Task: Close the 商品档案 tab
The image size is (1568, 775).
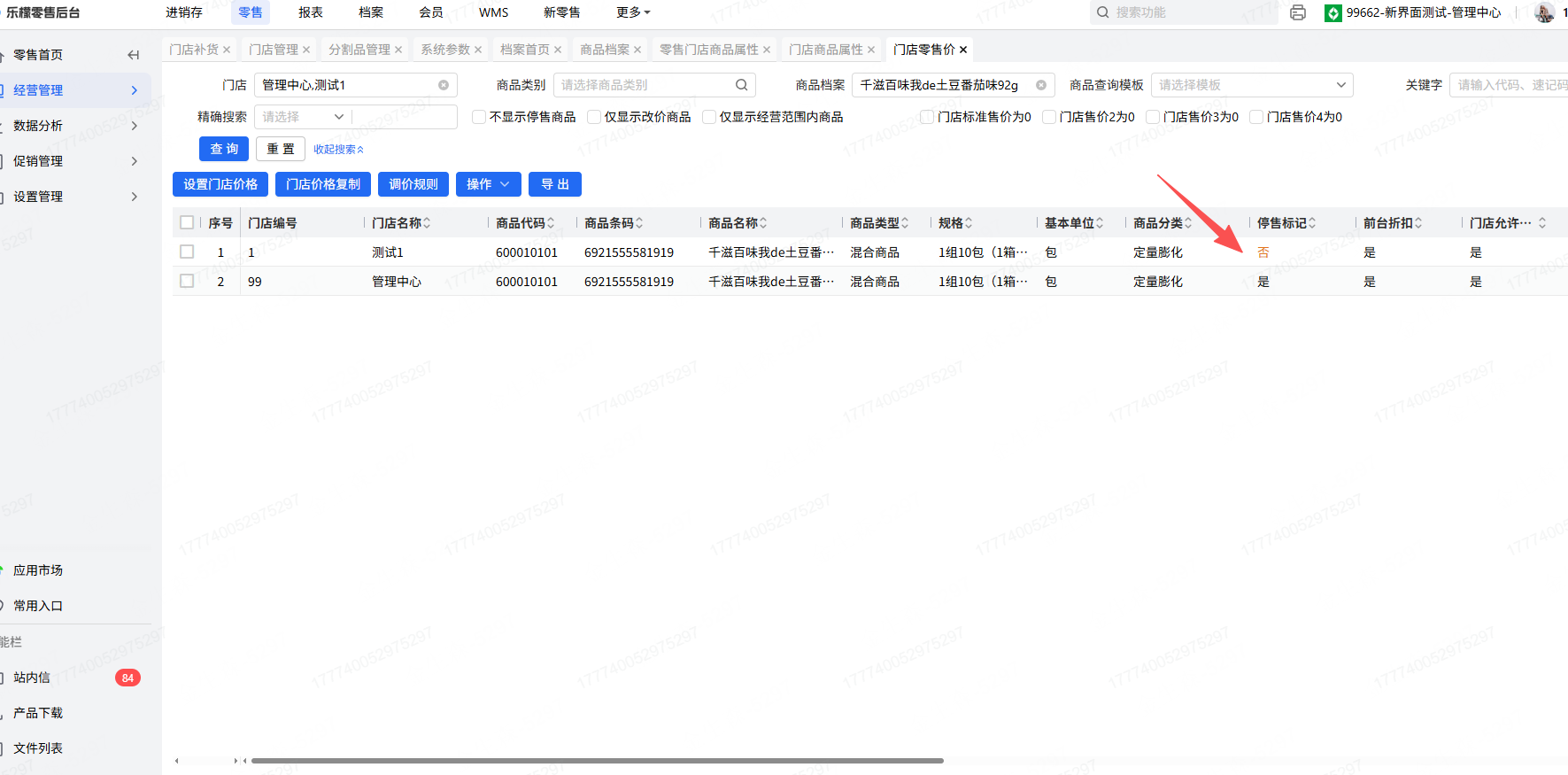Action: pos(637,50)
